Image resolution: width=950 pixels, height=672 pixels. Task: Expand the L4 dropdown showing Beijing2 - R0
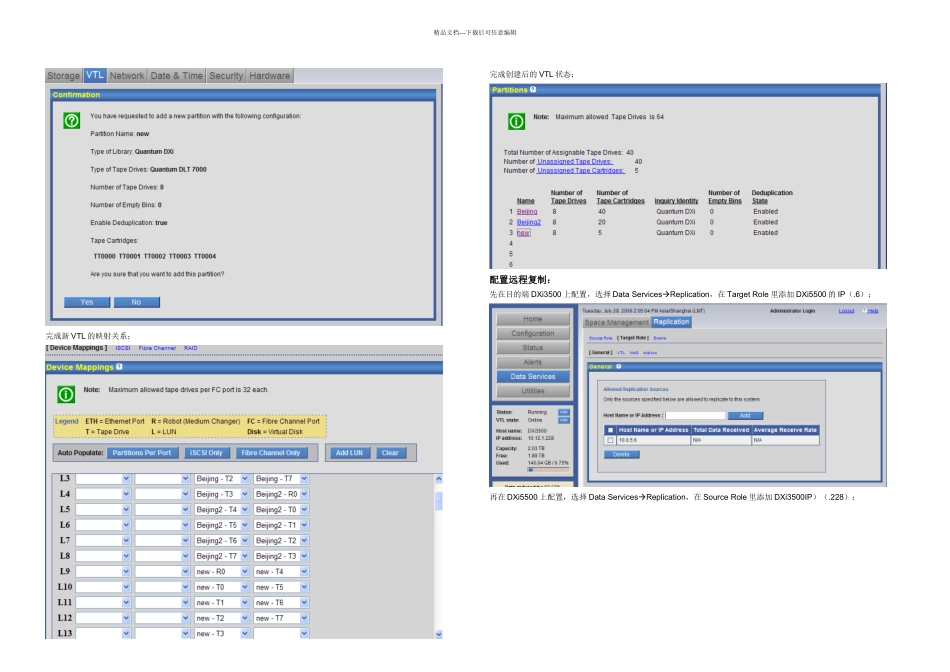coord(281,494)
